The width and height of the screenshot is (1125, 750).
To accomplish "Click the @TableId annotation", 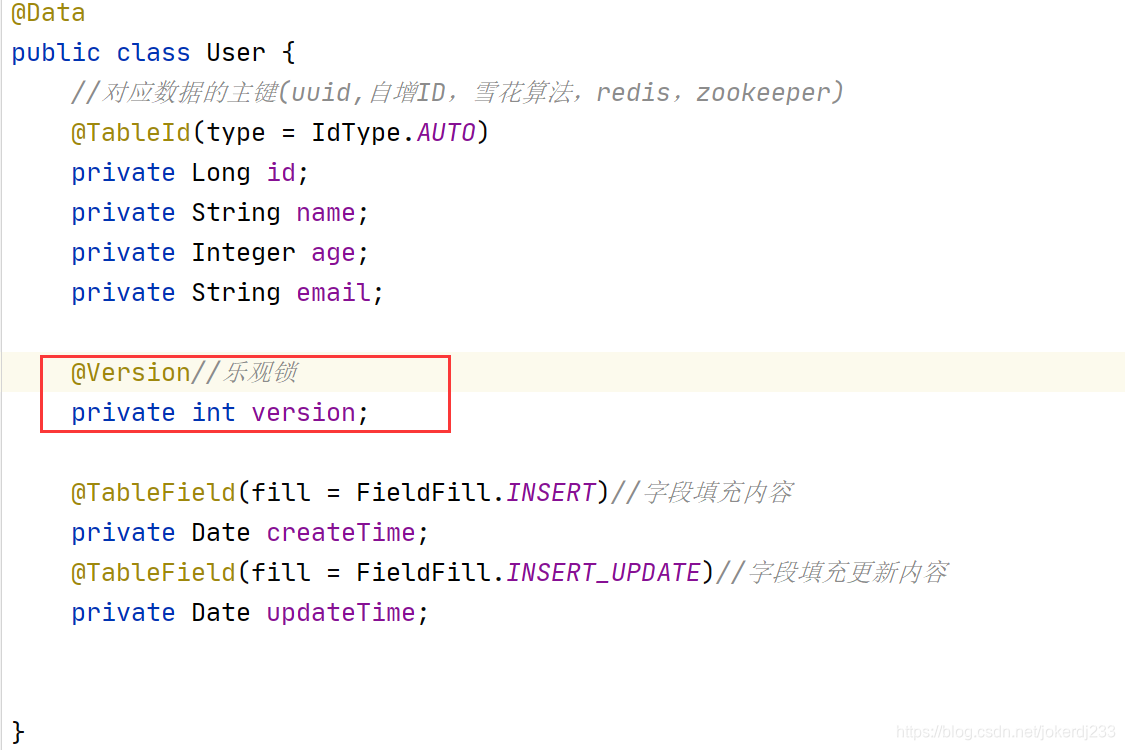I will click(x=131, y=133).
